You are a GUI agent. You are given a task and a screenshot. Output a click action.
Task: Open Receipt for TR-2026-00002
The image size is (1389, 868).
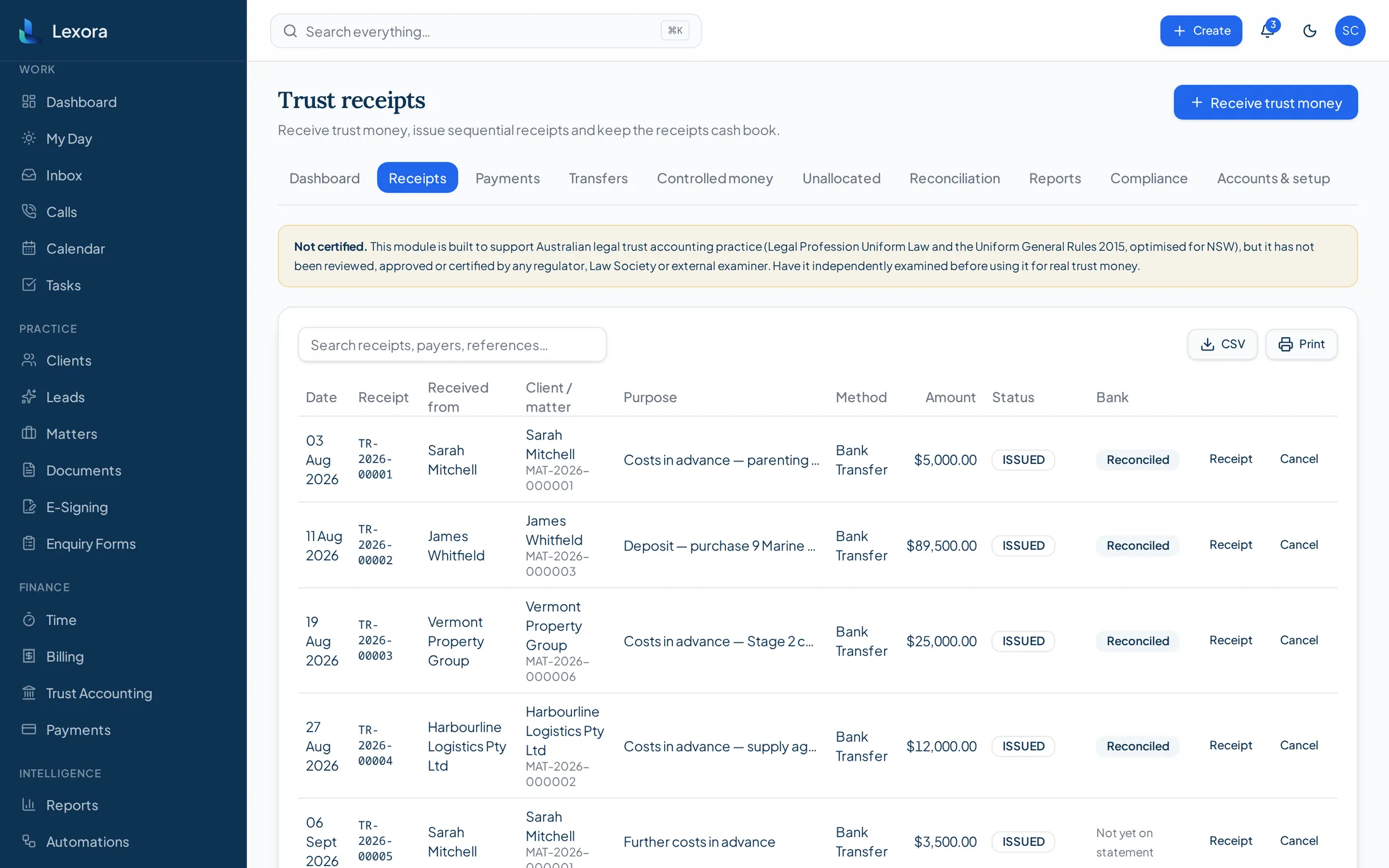(1231, 545)
